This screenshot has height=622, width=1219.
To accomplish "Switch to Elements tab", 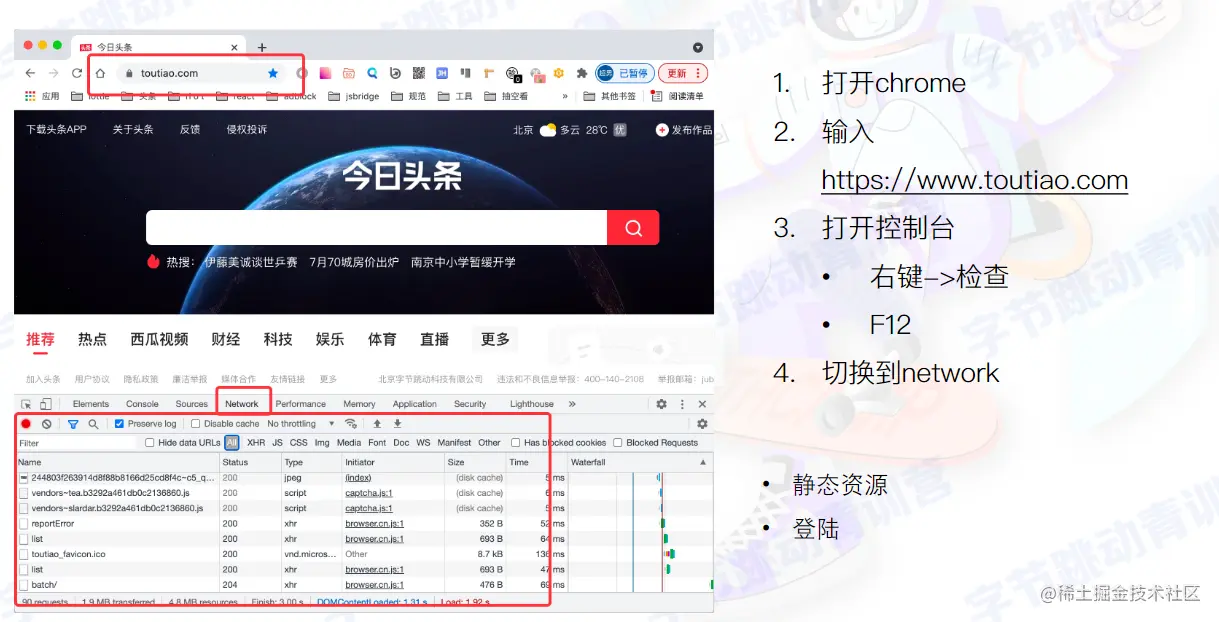I will 91,404.
